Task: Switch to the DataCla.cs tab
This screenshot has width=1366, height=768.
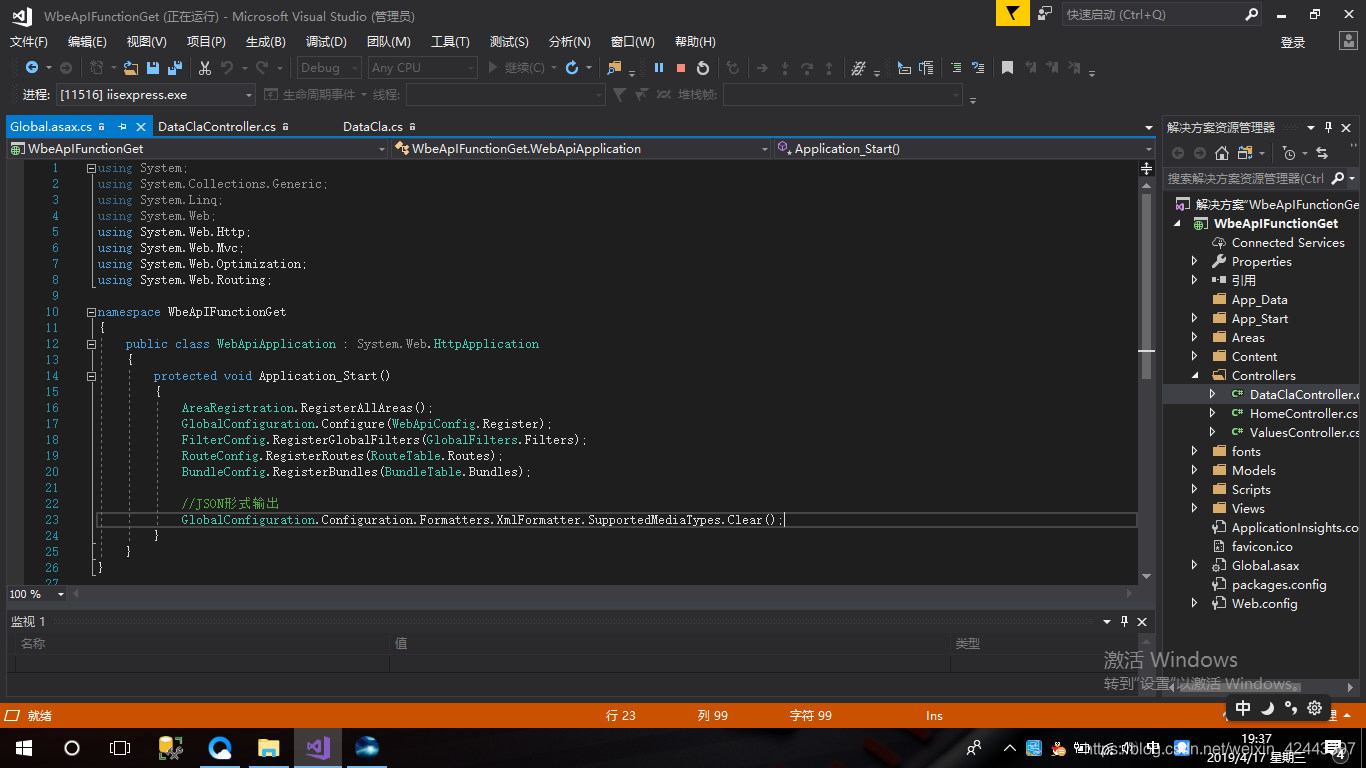Action: tap(373, 127)
